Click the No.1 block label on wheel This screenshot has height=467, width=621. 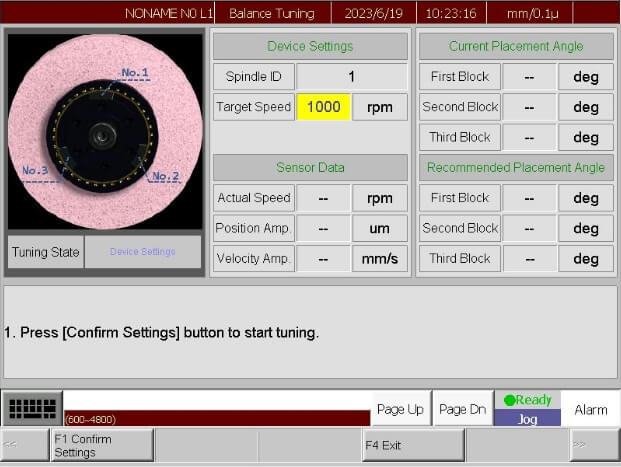tap(135, 73)
